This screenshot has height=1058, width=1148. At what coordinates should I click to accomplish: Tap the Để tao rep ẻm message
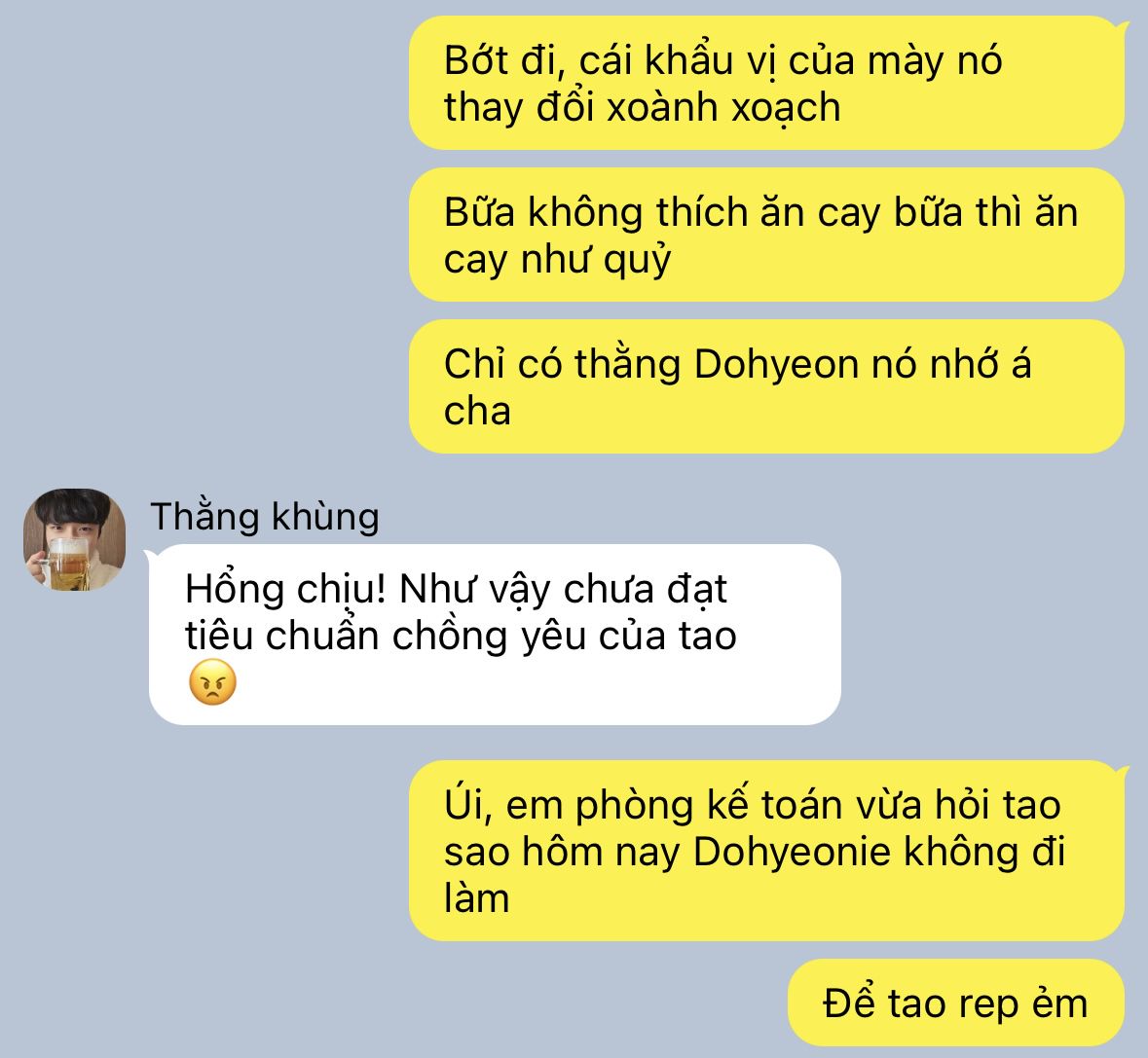pyautogui.click(x=956, y=1003)
